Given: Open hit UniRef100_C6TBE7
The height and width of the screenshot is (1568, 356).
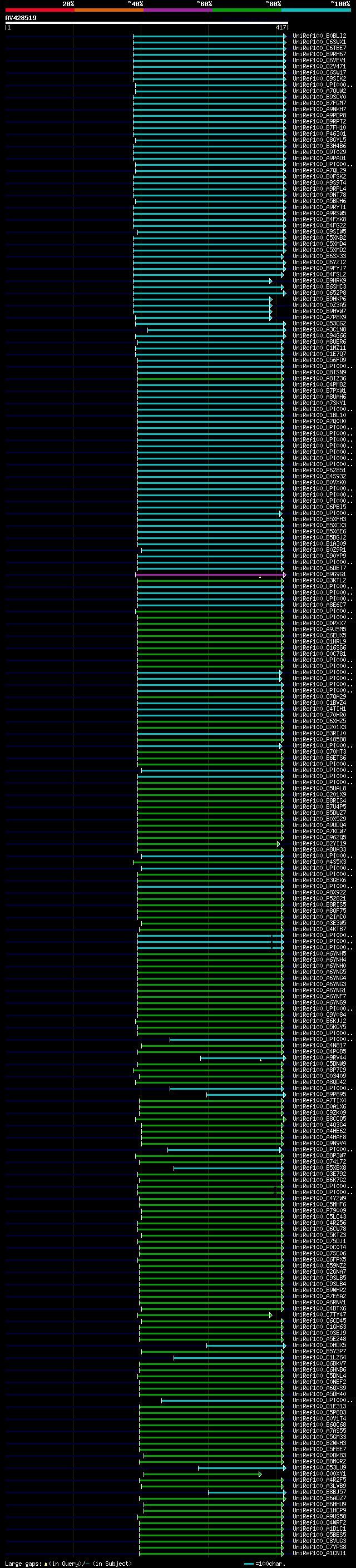Looking at the screenshot, I should (319, 48).
